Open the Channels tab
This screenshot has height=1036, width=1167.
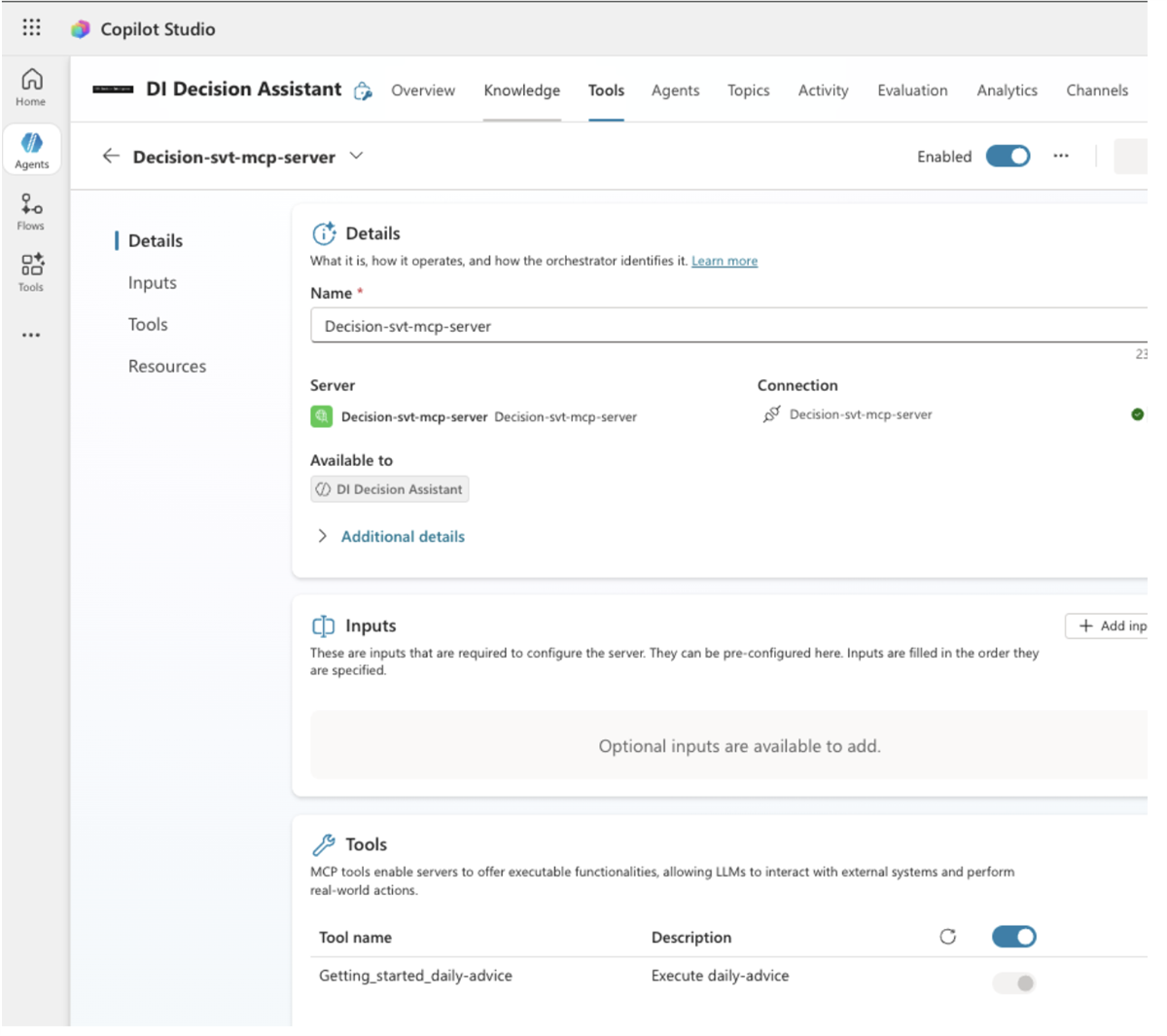click(x=1097, y=90)
